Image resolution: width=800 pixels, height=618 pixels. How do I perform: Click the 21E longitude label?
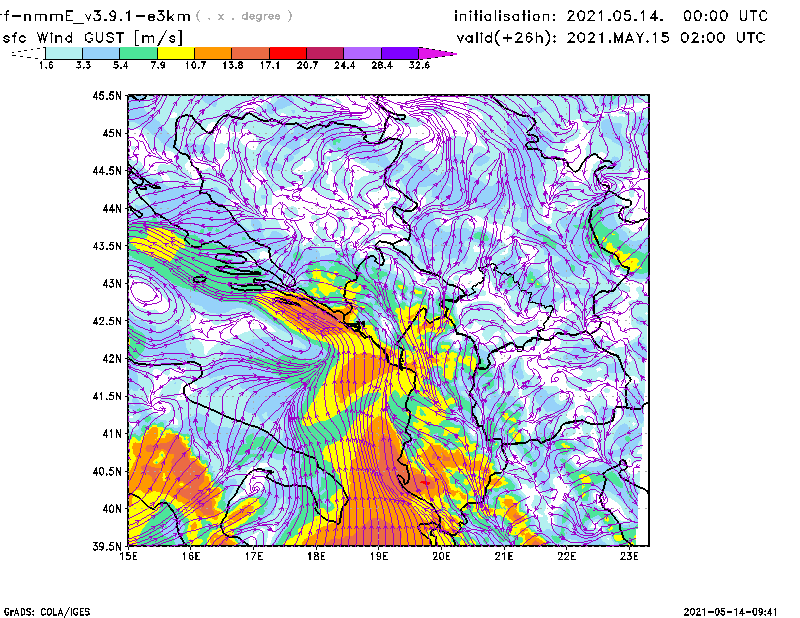[x=504, y=556]
